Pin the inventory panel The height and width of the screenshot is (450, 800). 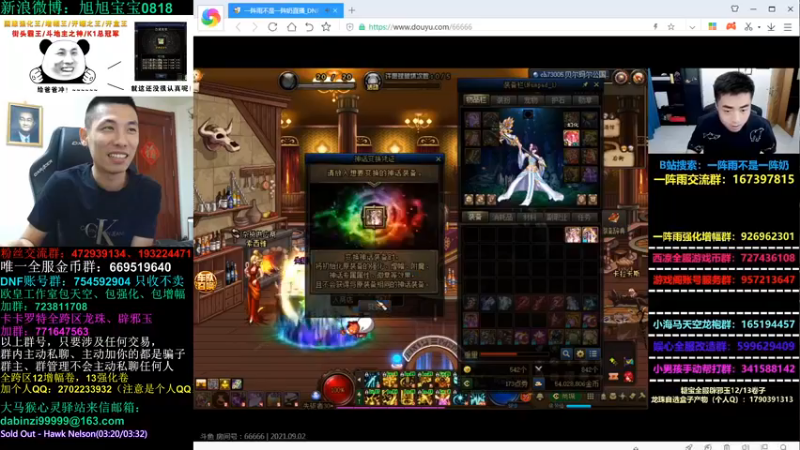point(585,85)
